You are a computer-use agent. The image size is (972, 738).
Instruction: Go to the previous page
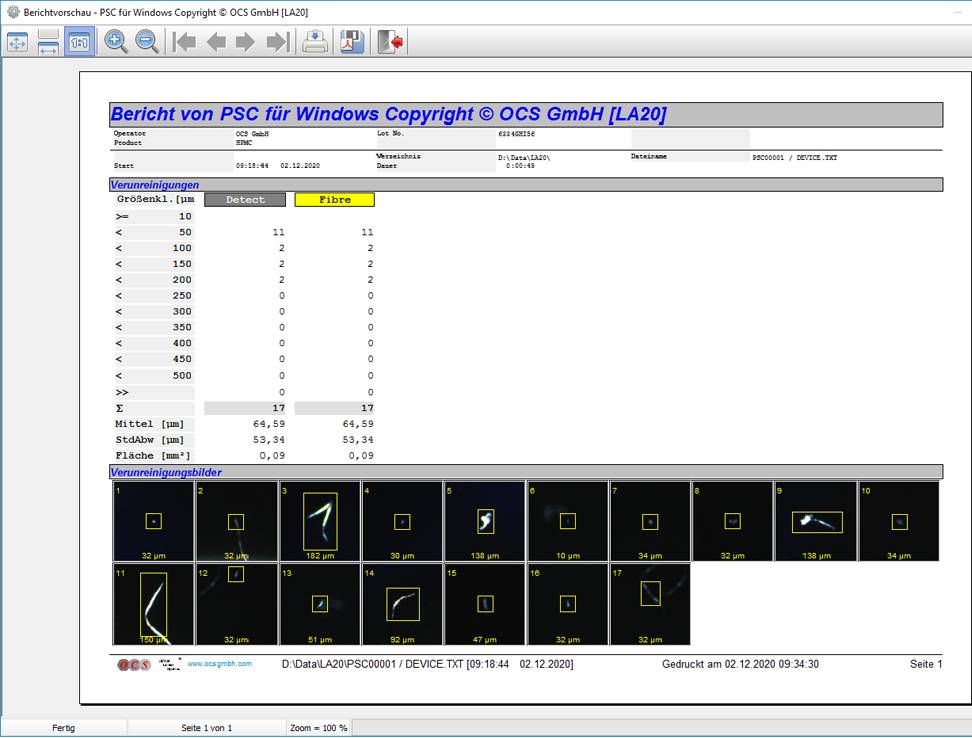215,42
